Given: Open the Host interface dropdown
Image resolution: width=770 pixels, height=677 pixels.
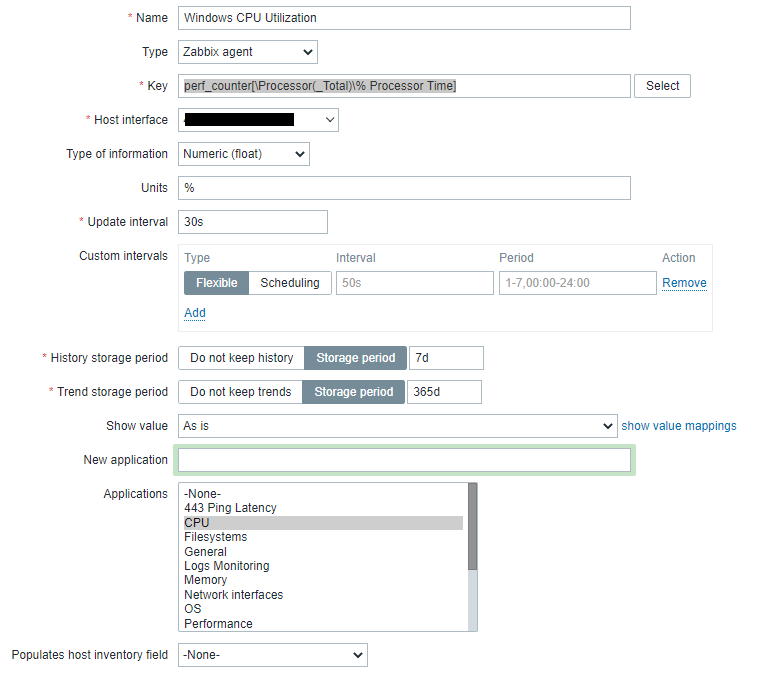Looking at the screenshot, I should coord(258,120).
